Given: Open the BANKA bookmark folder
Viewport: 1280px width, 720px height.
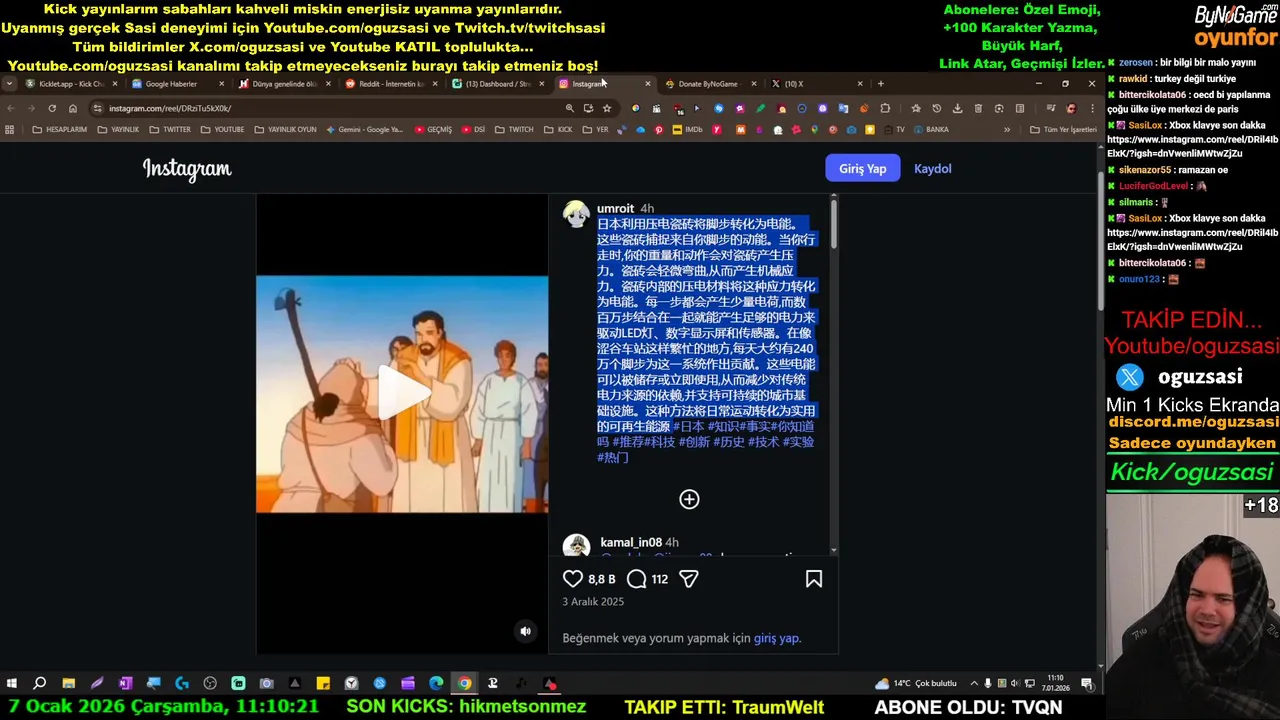Looking at the screenshot, I should tap(930, 129).
